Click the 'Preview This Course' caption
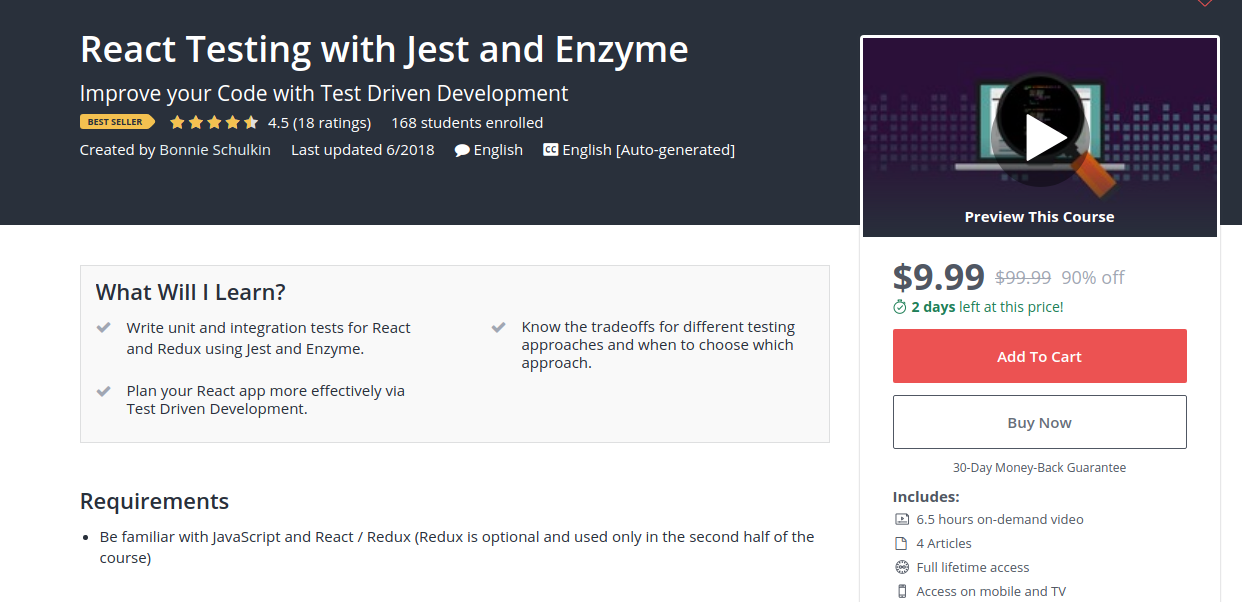Image resolution: width=1242 pixels, height=602 pixels. (x=1039, y=217)
